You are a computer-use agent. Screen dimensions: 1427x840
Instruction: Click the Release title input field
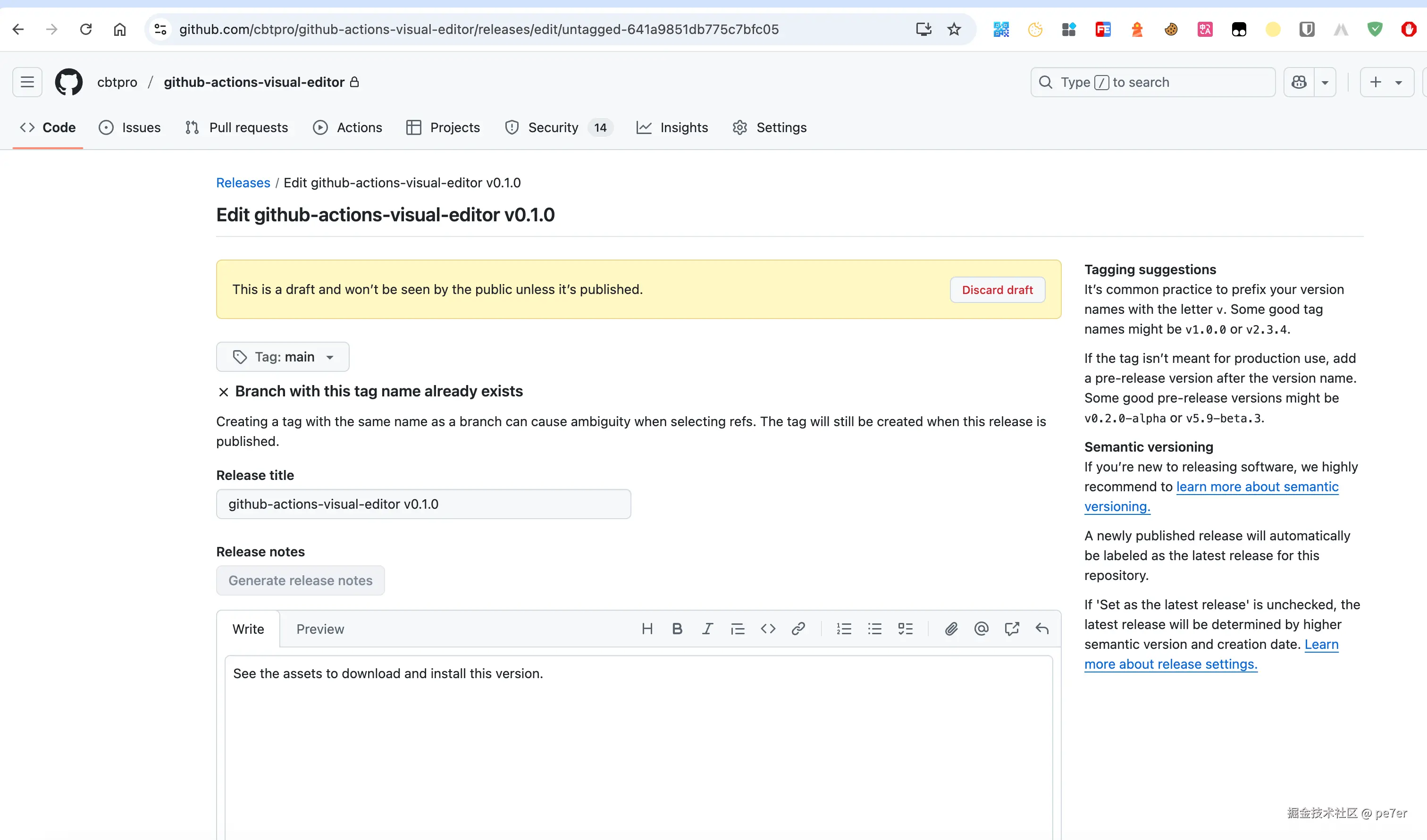[423, 504]
